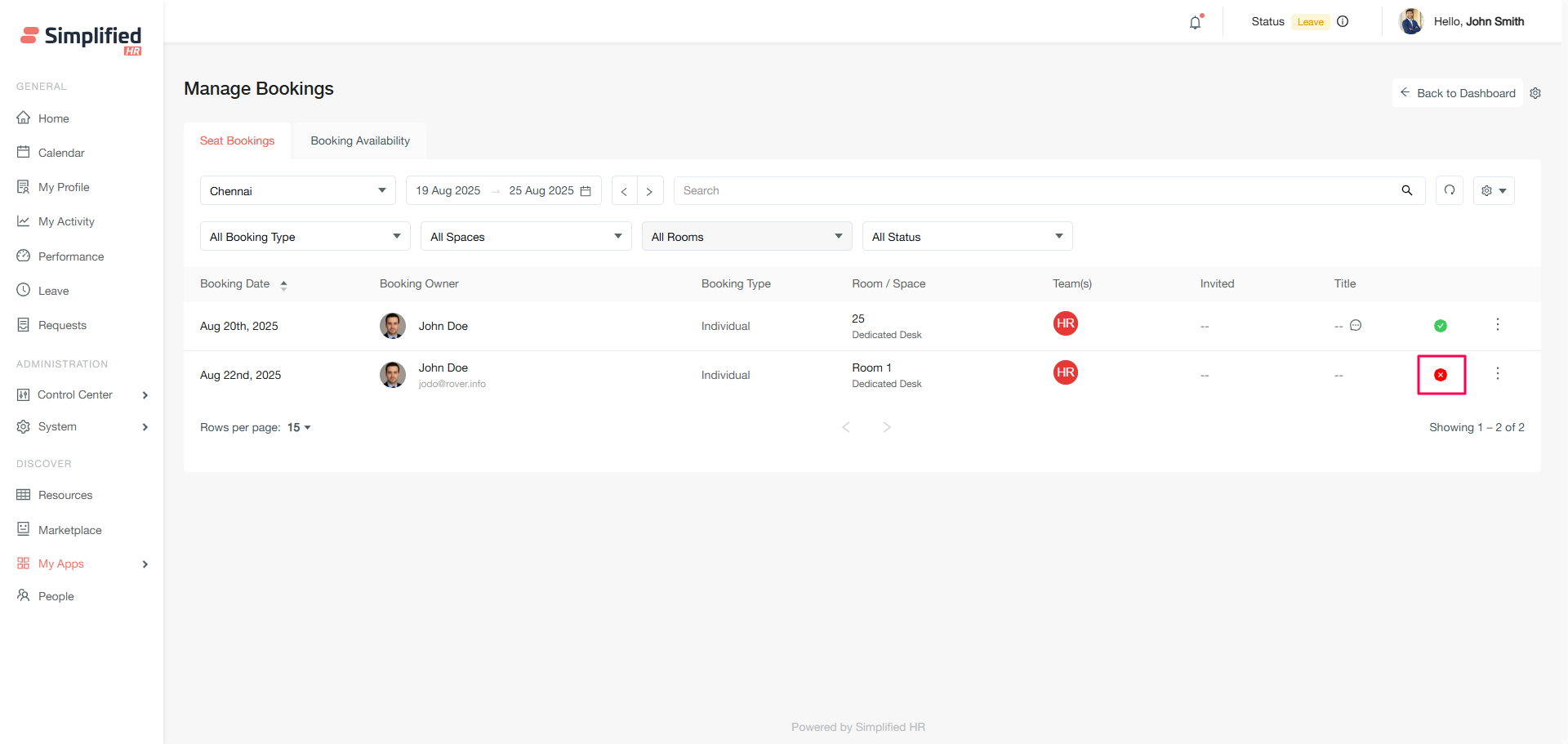Click Back to Dashboard button
Viewport: 1568px width, 744px height.
tap(1458, 93)
